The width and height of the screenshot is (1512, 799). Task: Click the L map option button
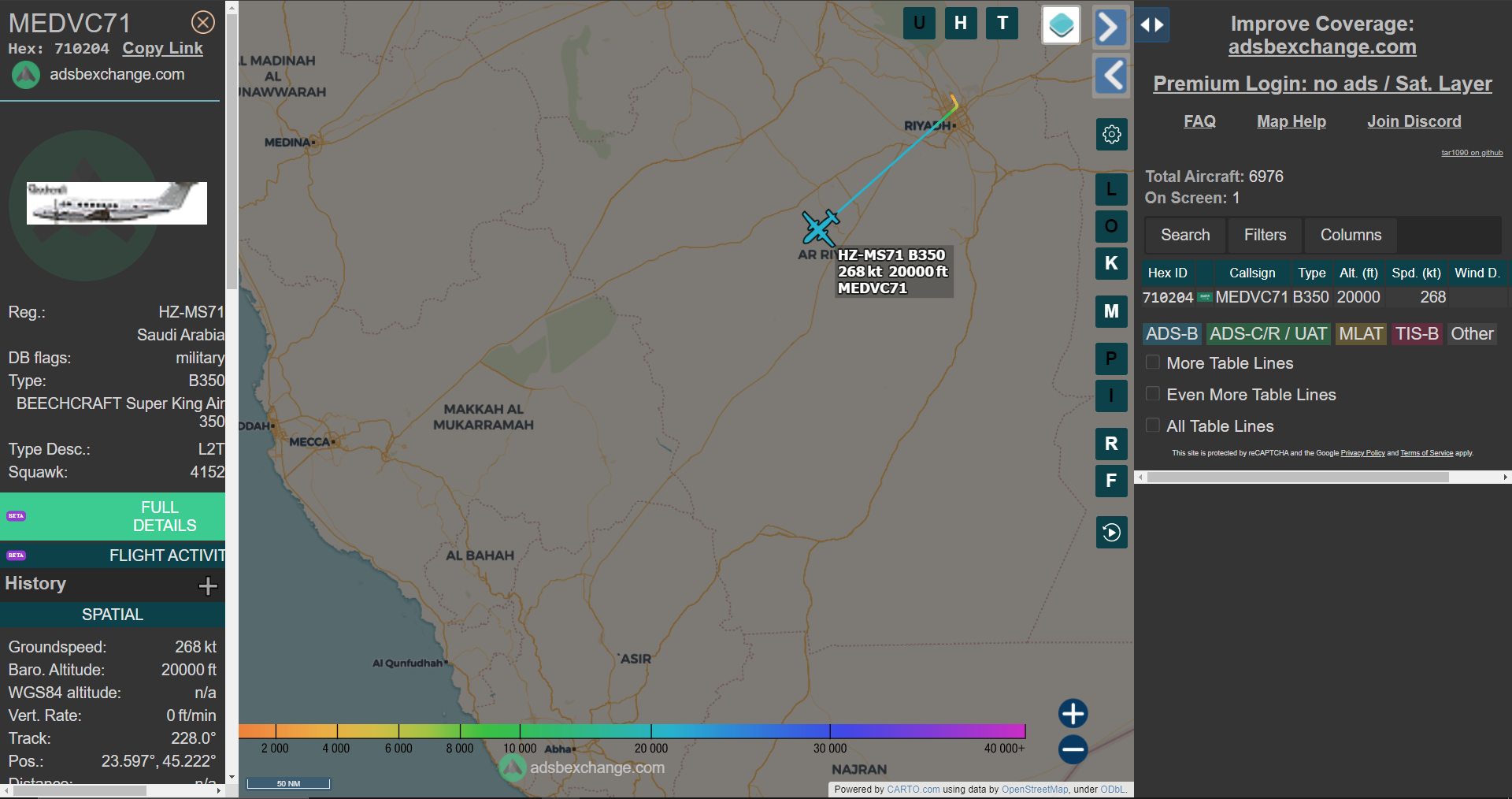[1111, 189]
